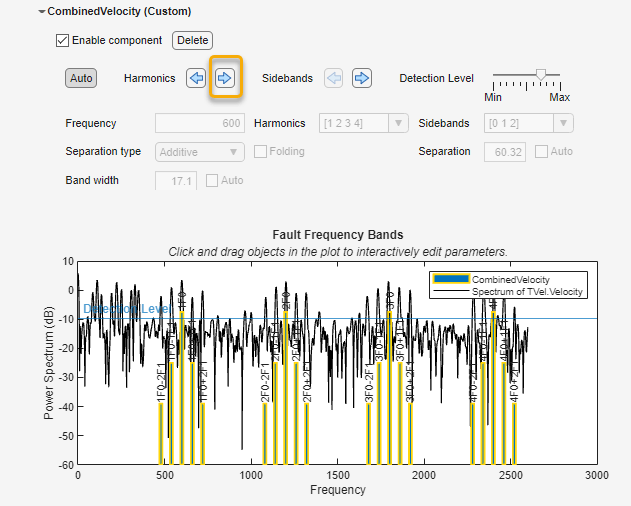Click the Sidebands right arrow button
This screenshot has height=506, width=631.
(362, 78)
